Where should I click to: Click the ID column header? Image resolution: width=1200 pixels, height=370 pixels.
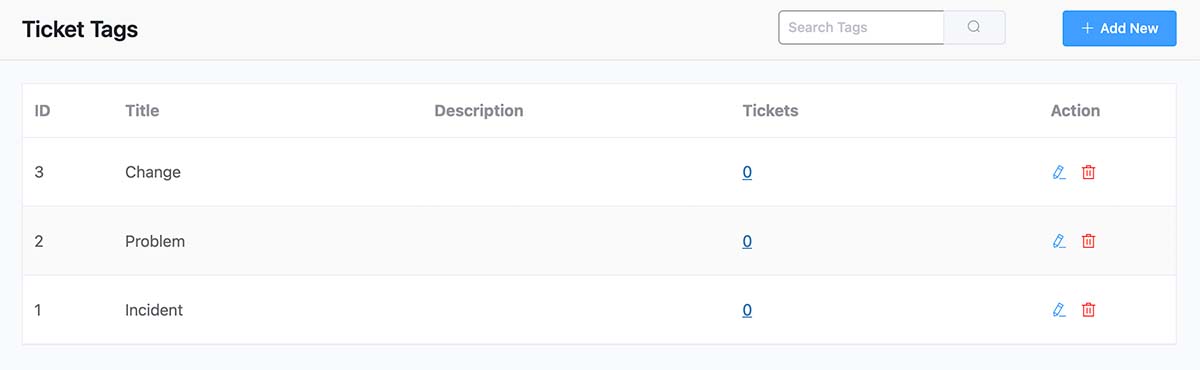click(x=43, y=111)
